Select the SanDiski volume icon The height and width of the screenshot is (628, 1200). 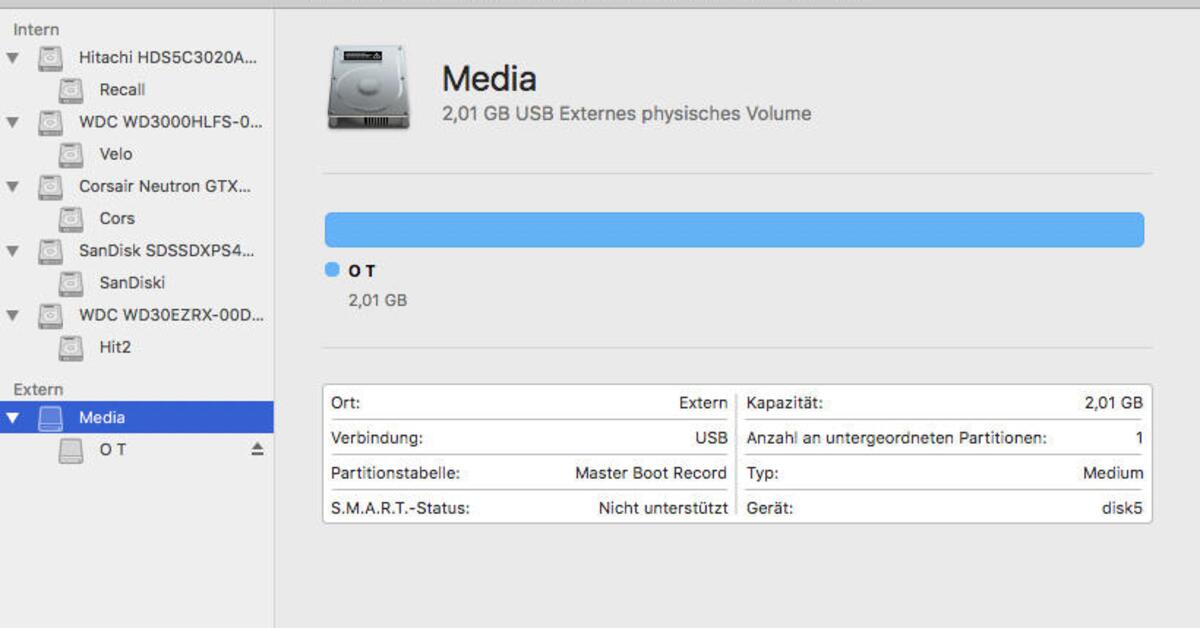[x=69, y=282]
